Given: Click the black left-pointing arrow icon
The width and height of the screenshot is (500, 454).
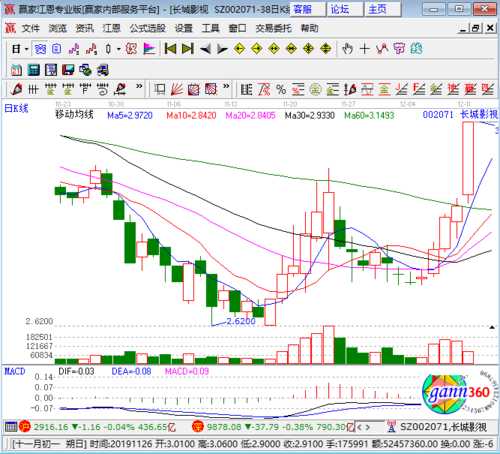Looking at the screenshot, I should 205,49.
